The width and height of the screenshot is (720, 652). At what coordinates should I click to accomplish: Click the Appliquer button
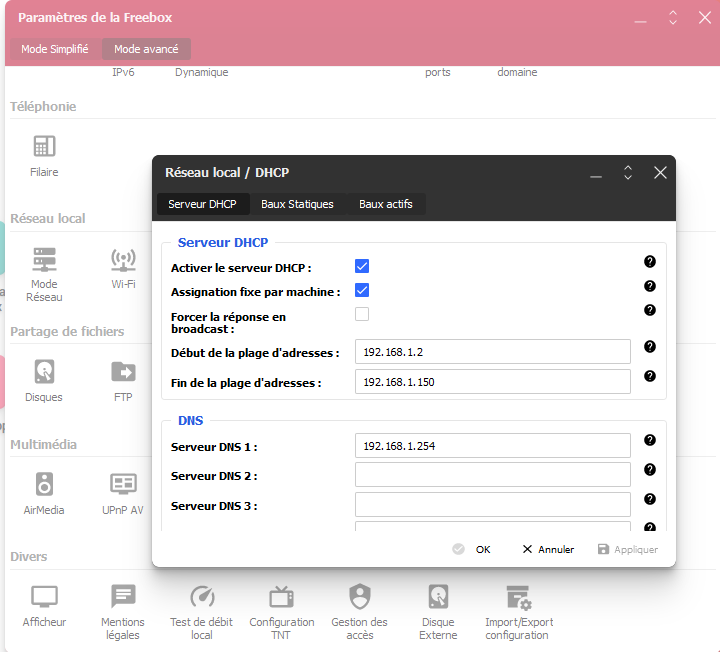coord(628,549)
